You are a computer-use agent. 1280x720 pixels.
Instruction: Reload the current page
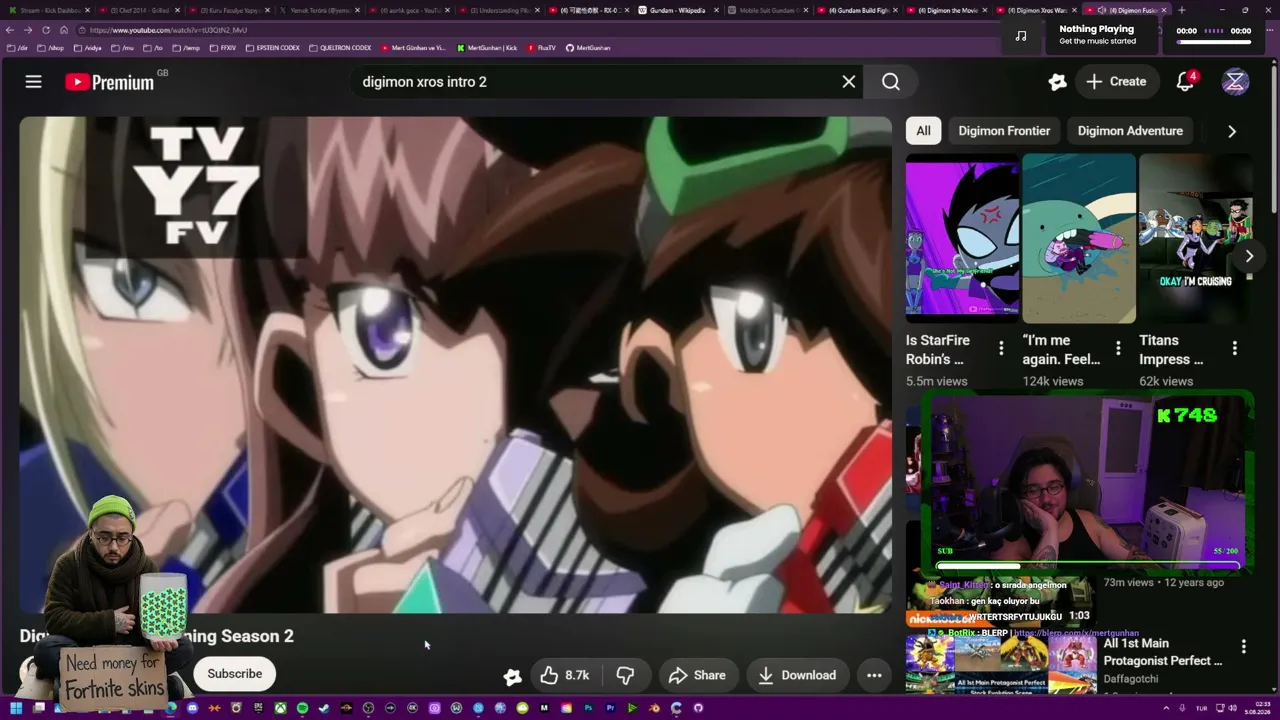[46, 30]
